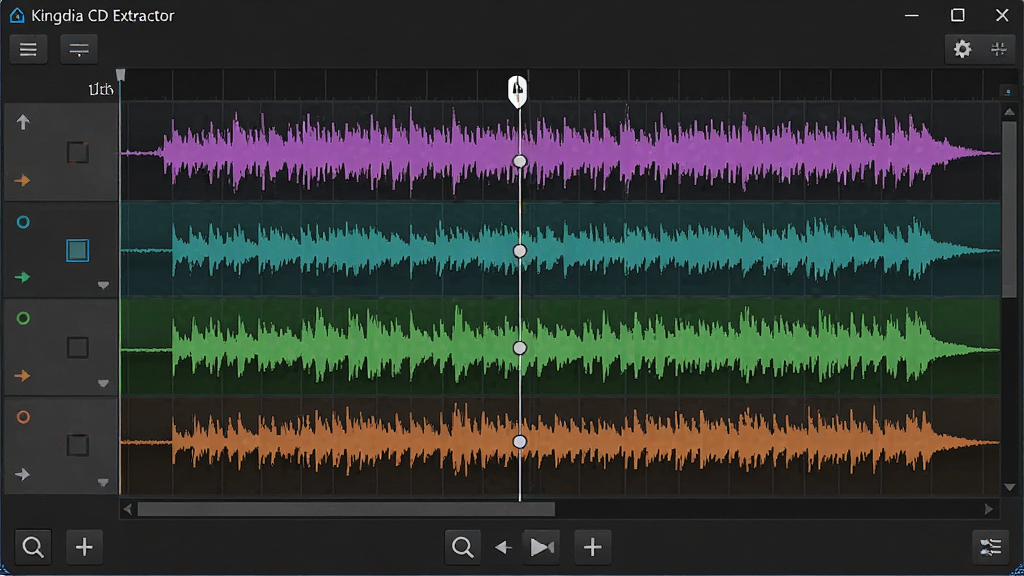
Task: Expand the teal track dropdown arrow
Action: pyautogui.click(x=103, y=285)
